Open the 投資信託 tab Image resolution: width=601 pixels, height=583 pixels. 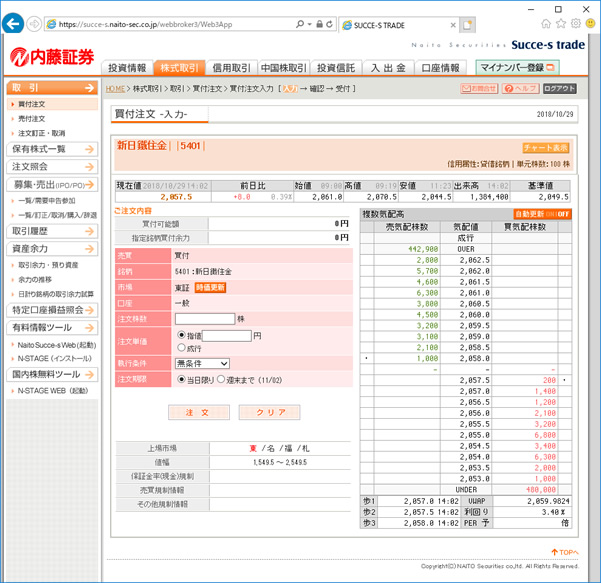(x=336, y=68)
